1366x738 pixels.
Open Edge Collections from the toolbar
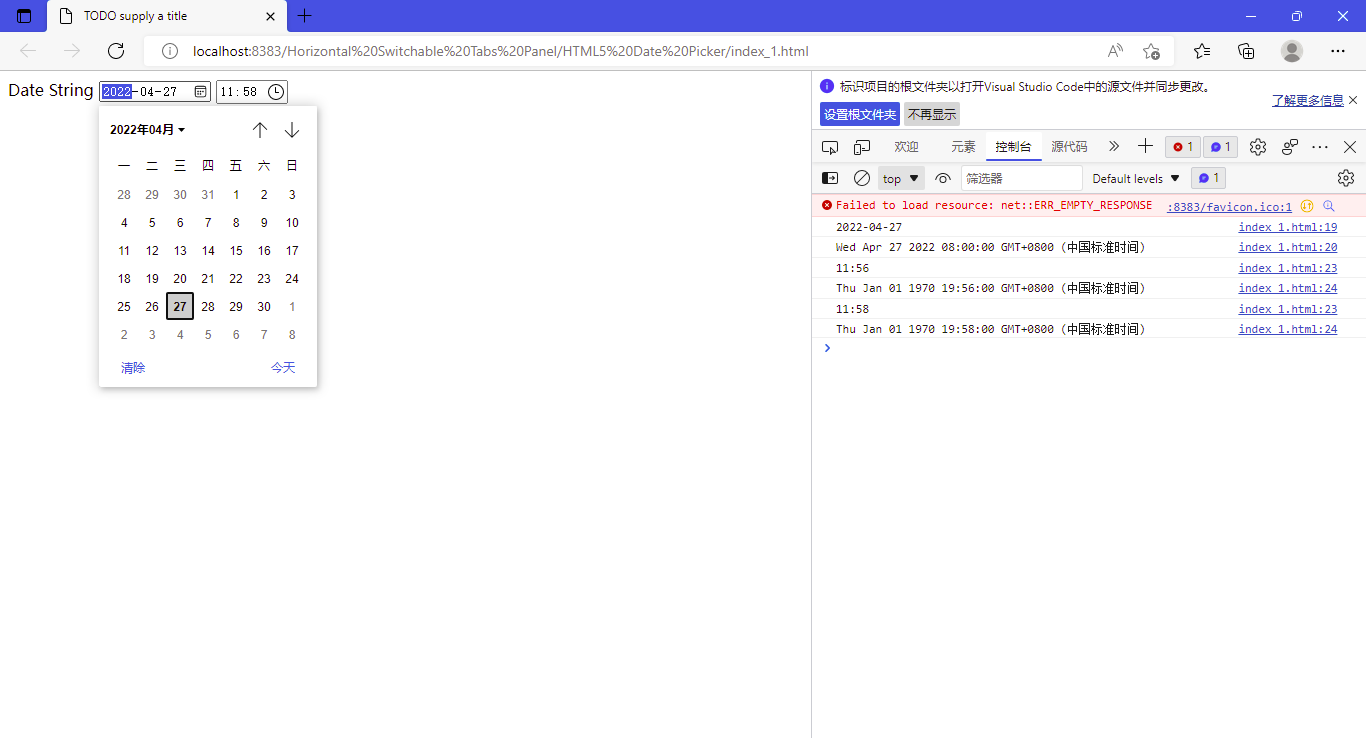1247,51
